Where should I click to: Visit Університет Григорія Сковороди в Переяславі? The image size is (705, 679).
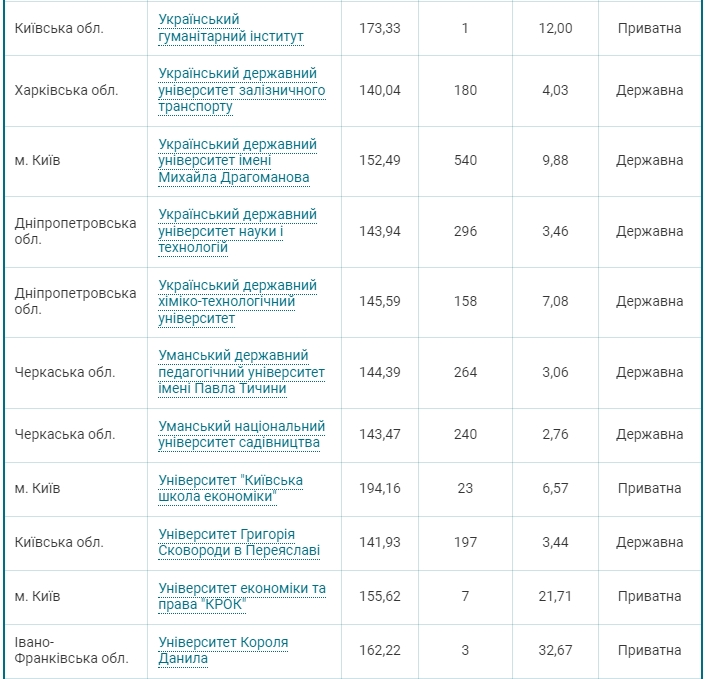pos(240,542)
